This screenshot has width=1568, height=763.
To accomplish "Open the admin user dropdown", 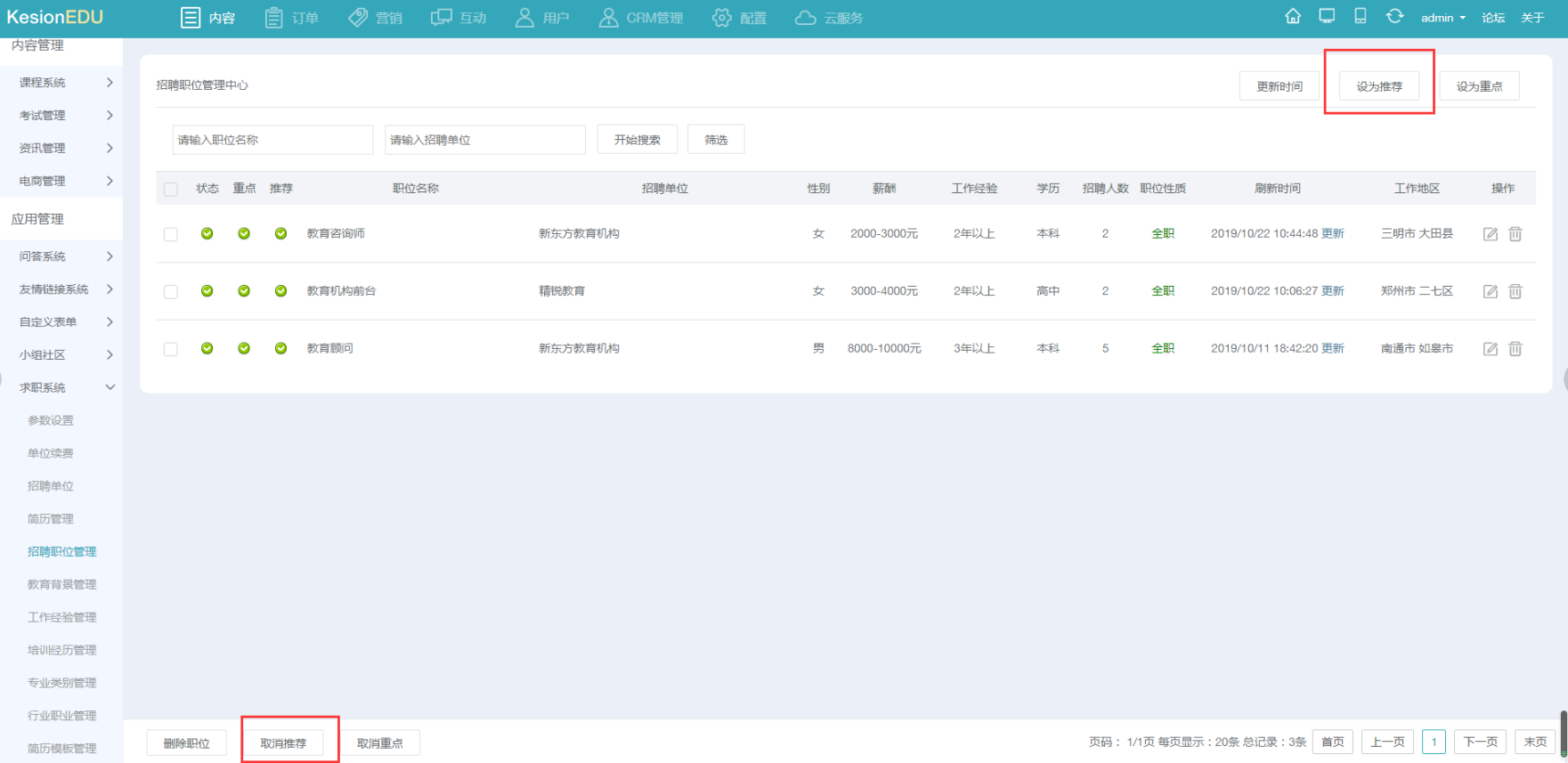I will tap(1442, 18).
